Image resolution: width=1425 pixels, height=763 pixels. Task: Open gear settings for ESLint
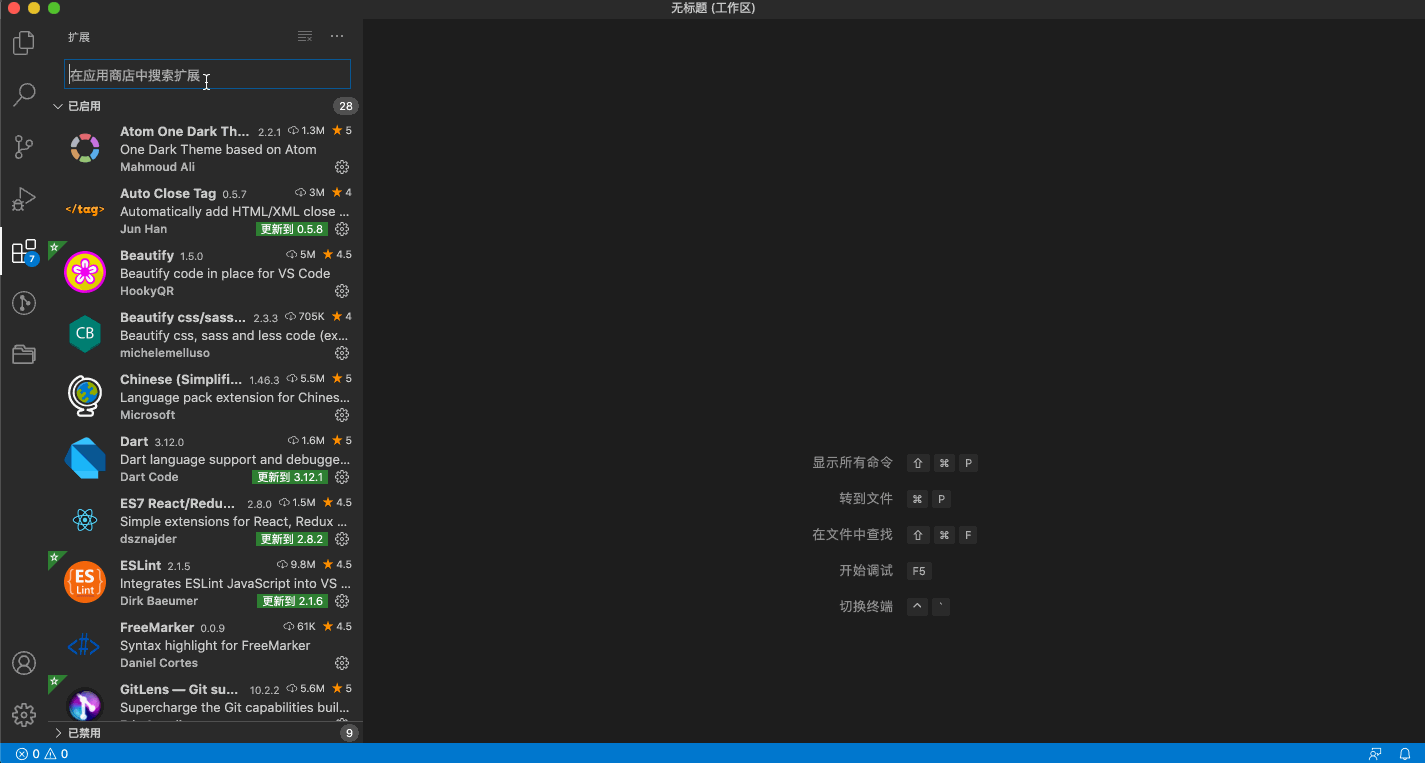[x=342, y=601]
